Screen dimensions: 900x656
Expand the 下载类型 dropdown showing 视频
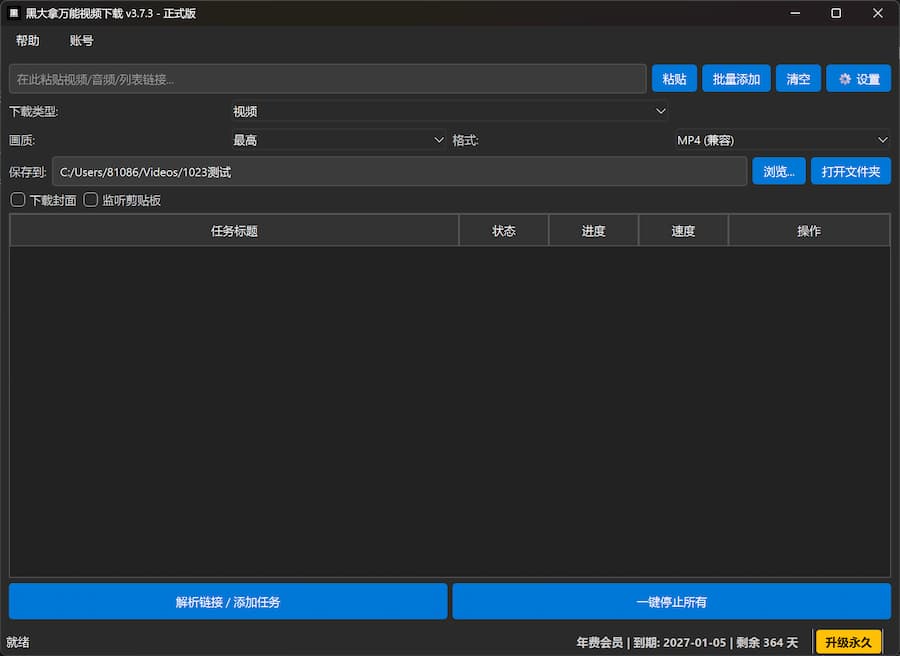pyautogui.click(x=449, y=111)
